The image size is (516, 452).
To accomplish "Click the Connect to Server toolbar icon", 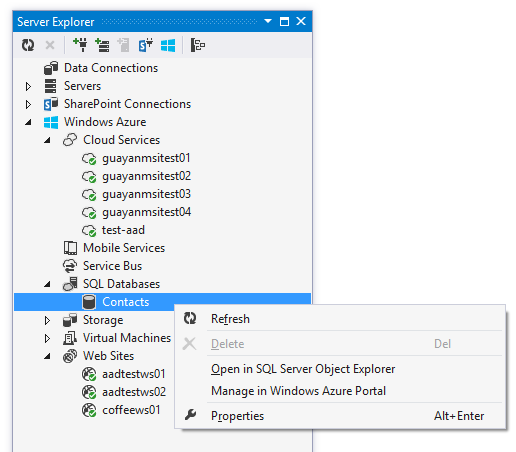I will pyautogui.click(x=102, y=45).
